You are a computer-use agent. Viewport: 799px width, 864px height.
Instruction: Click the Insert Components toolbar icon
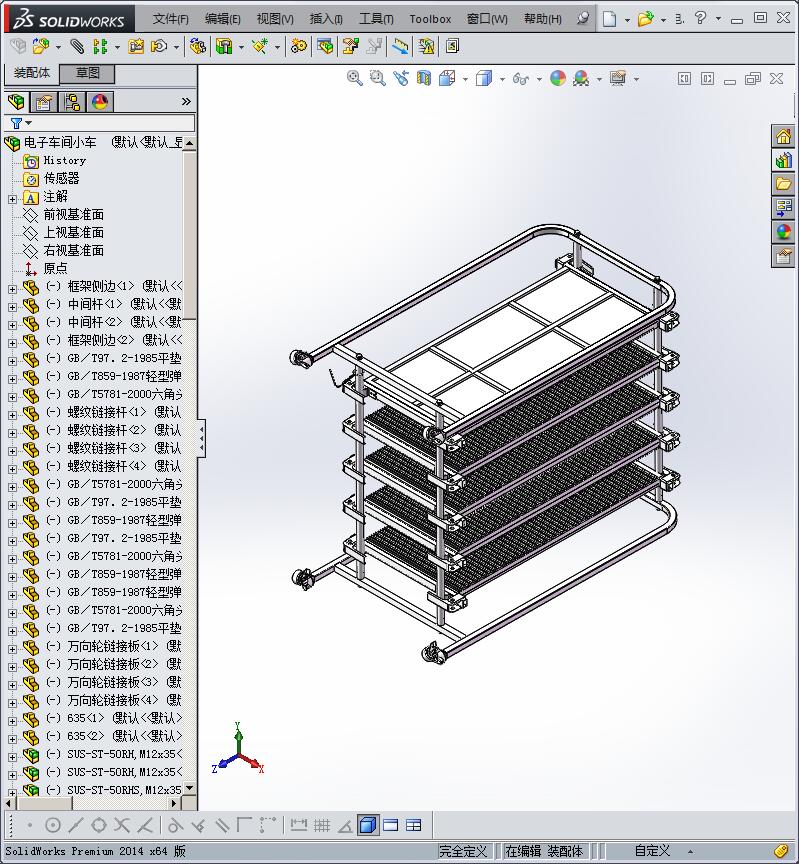[x=40, y=47]
